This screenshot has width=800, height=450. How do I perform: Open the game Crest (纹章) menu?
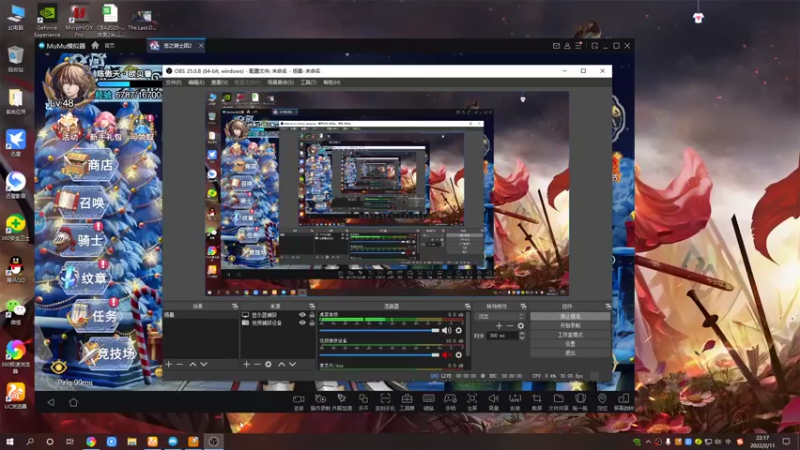point(84,278)
